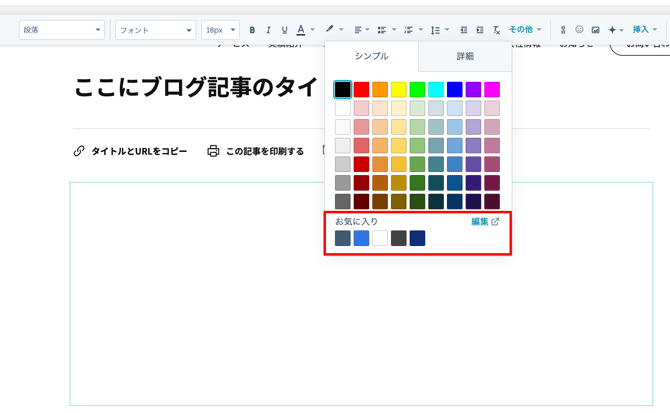The height and width of the screenshot is (413, 670).
Task: Click the blog title heading text
Action: [x=197, y=87]
